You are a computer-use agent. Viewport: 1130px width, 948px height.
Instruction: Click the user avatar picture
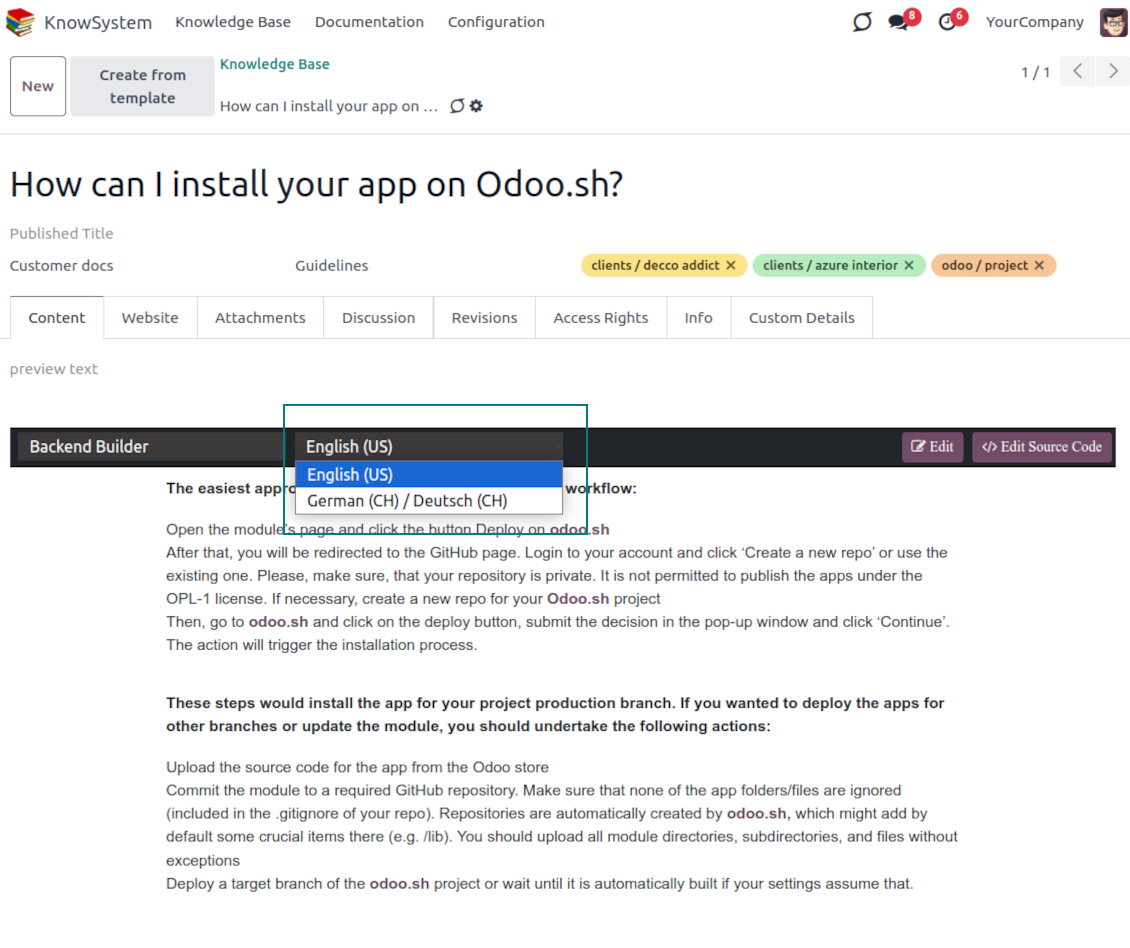[1113, 22]
